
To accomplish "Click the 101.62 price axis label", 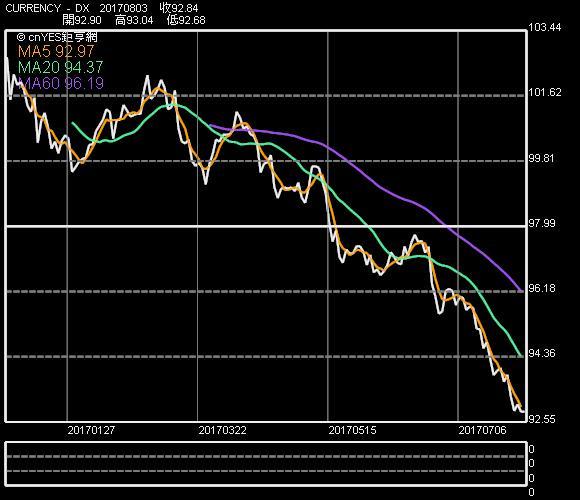I will pos(544,92).
